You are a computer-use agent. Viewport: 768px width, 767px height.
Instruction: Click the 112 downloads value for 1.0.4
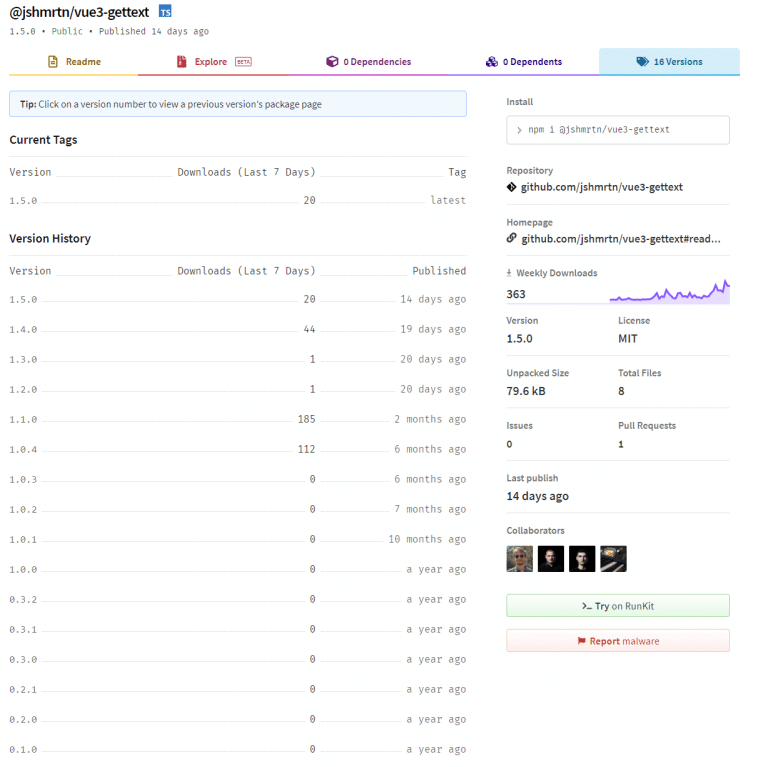[307, 449]
